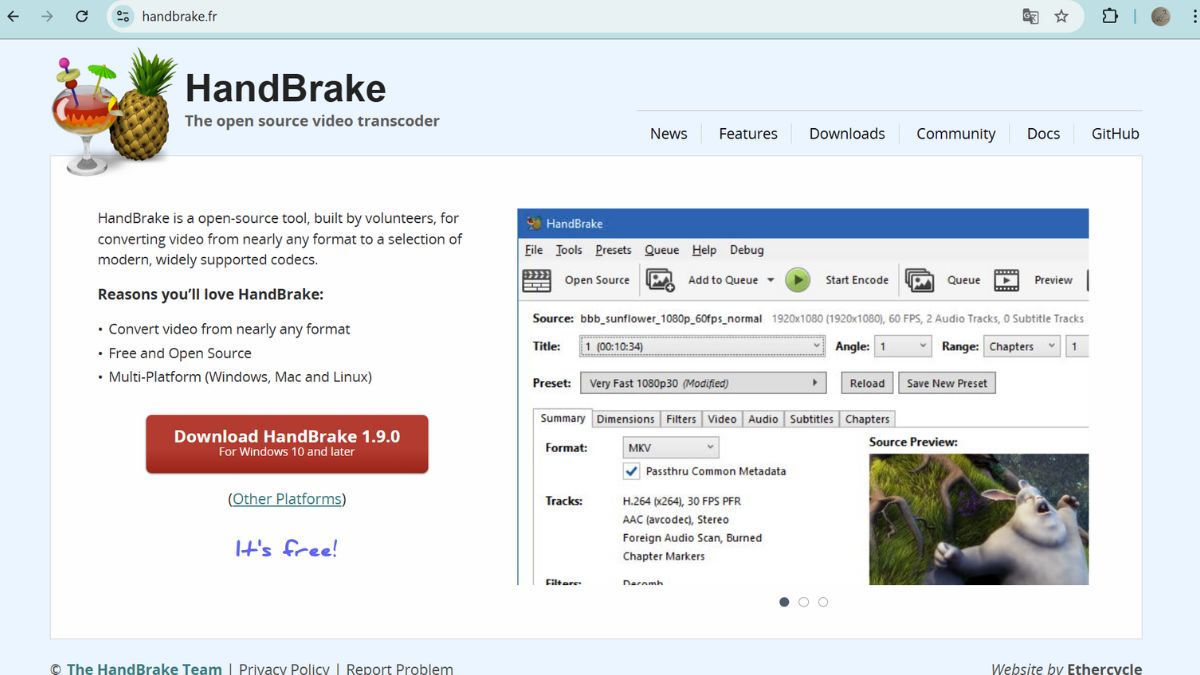Switch to the Filters tab

(x=681, y=419)
